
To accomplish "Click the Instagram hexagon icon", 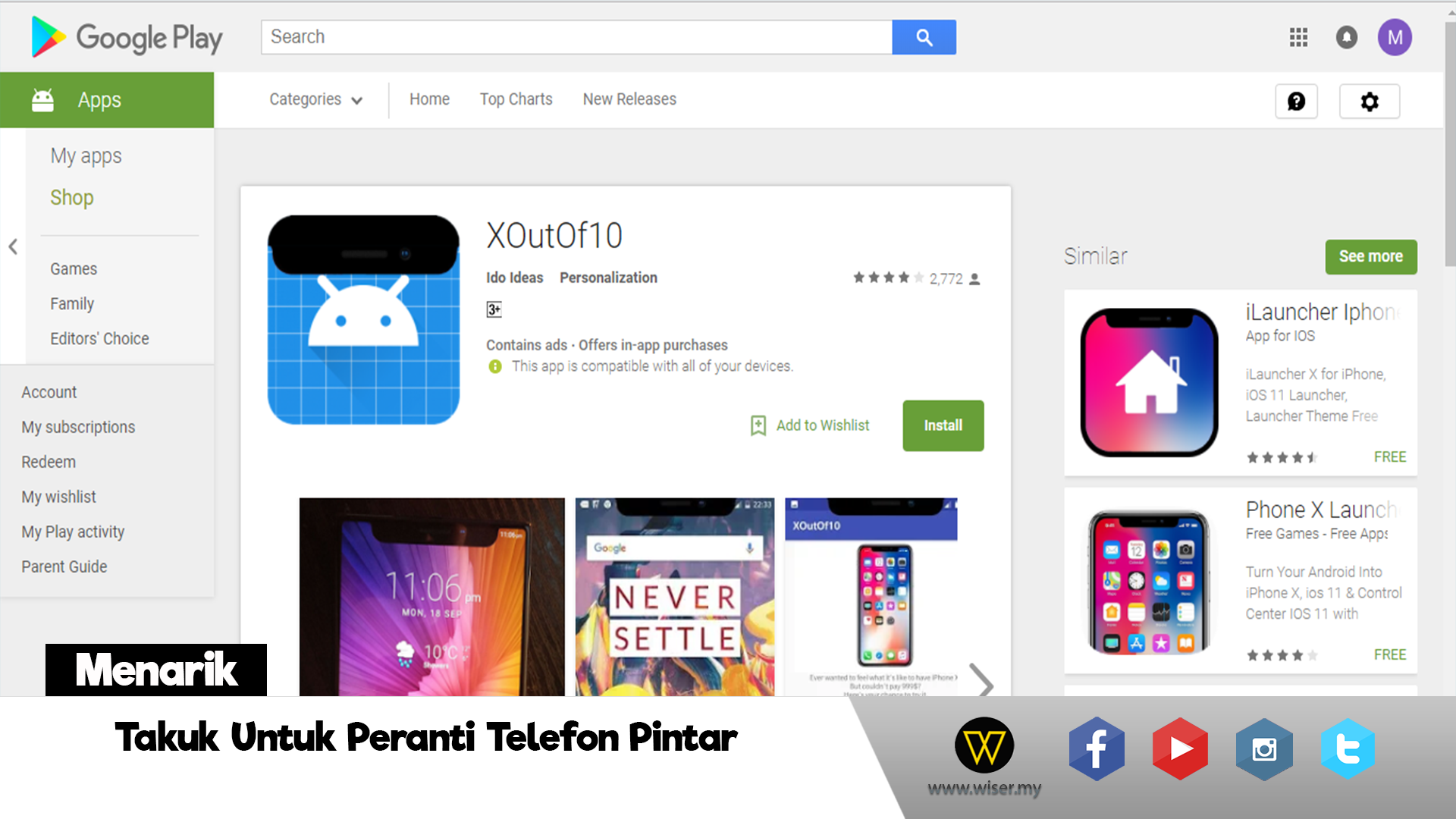I will click(1264, 749).
